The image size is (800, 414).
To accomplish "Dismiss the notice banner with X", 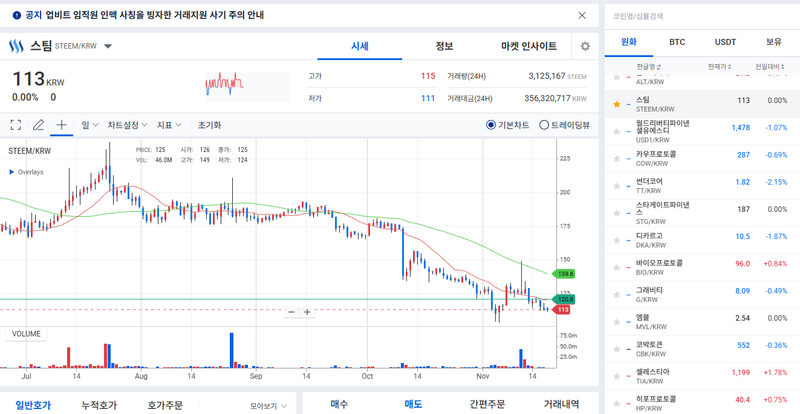I will [583, 15].
